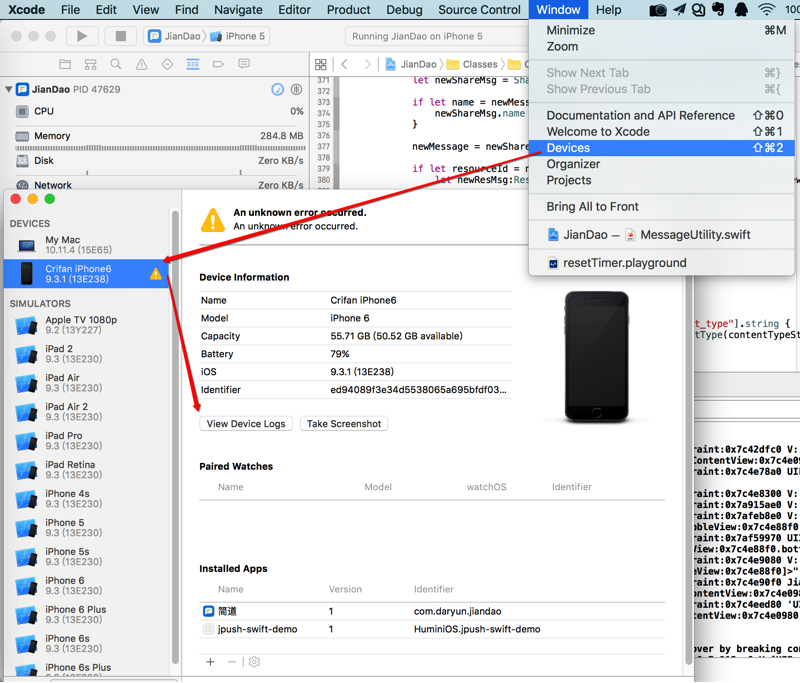This screenshot has height=683, width=800.
Task: Open the Symbol navigator hierarchy icon
Action: click(90, 64)
